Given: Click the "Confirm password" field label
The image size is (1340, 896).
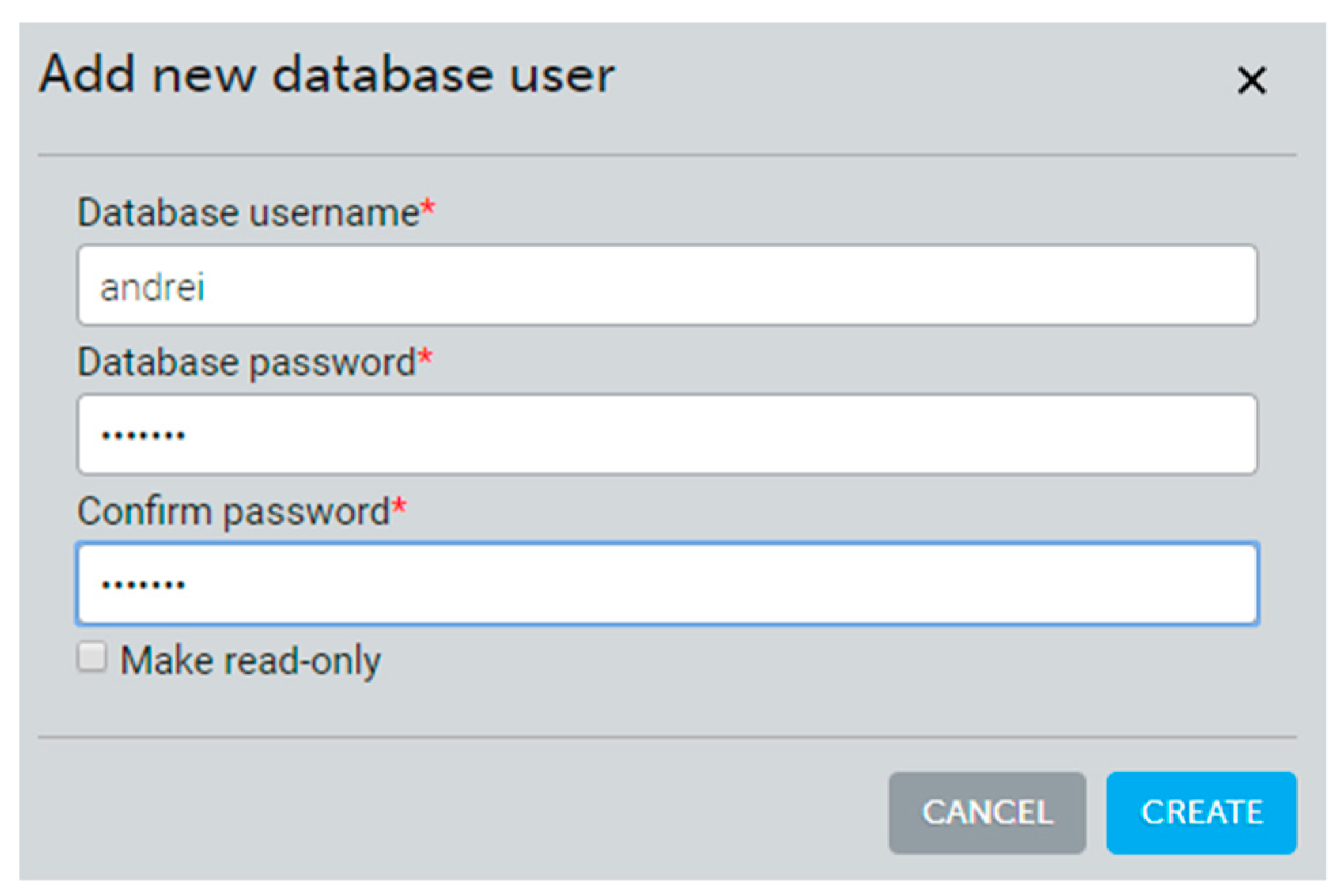Looking at the screenshot, I should pyautogui.click(x=233, y=511).
